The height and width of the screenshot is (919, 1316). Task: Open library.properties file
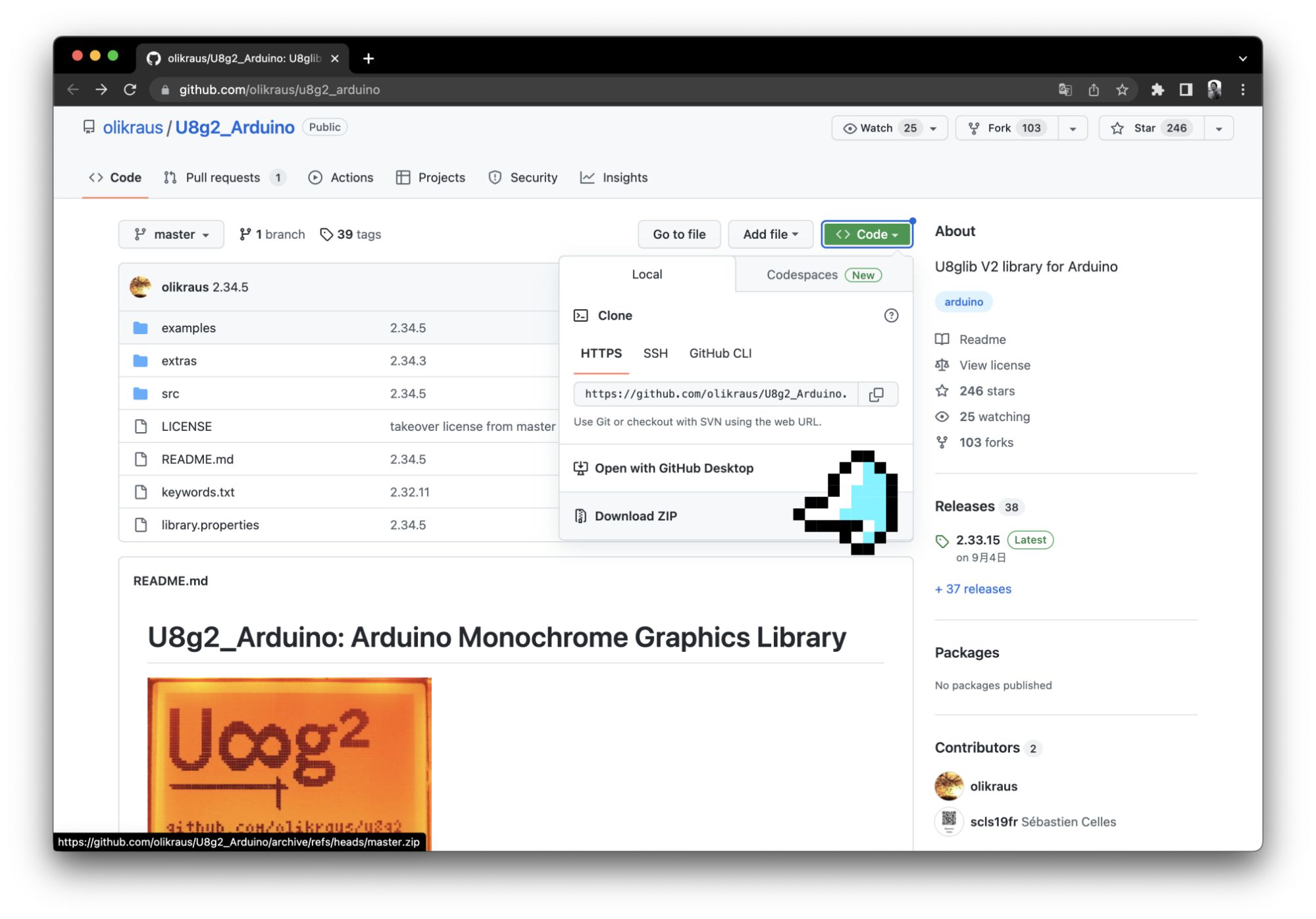[x=211, y=525]
